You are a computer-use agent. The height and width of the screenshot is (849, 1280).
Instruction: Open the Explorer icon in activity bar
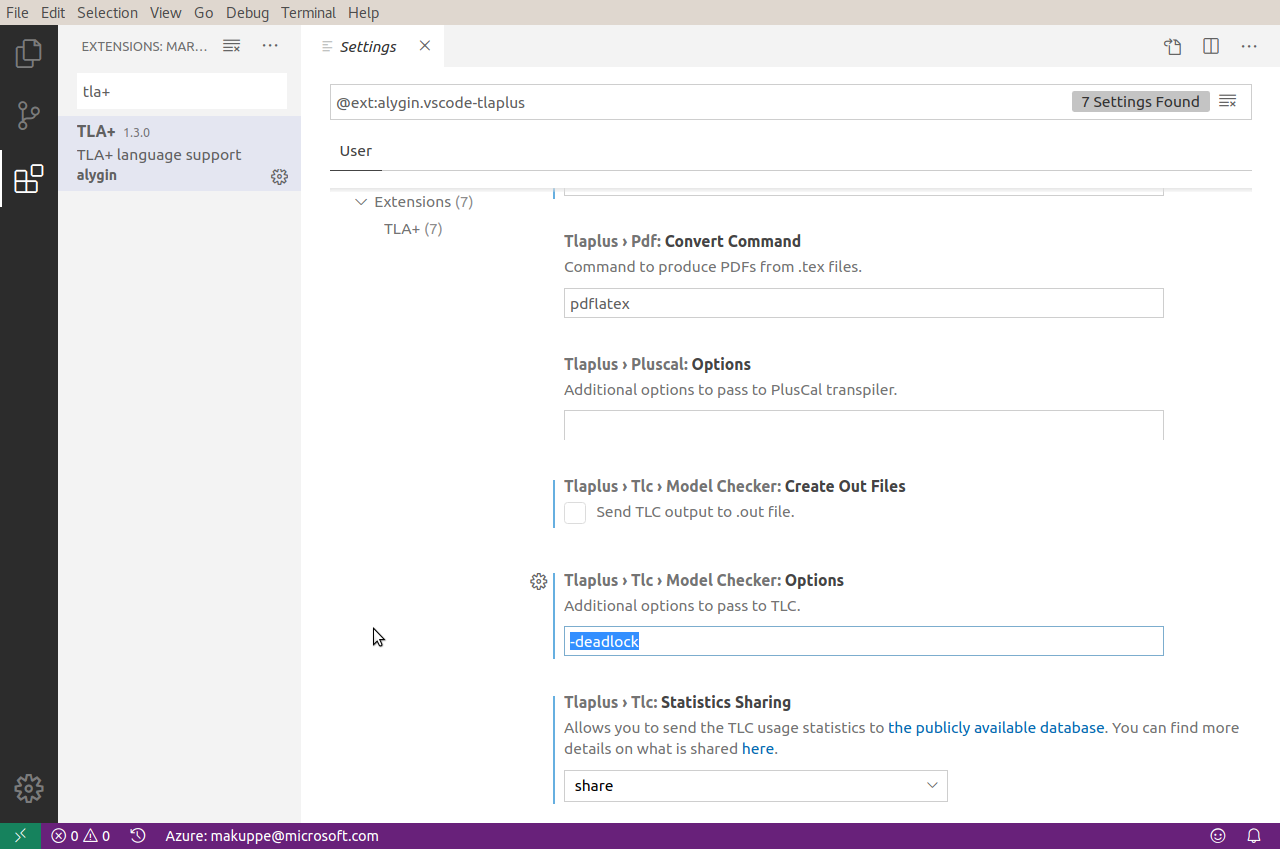point(29,53)
